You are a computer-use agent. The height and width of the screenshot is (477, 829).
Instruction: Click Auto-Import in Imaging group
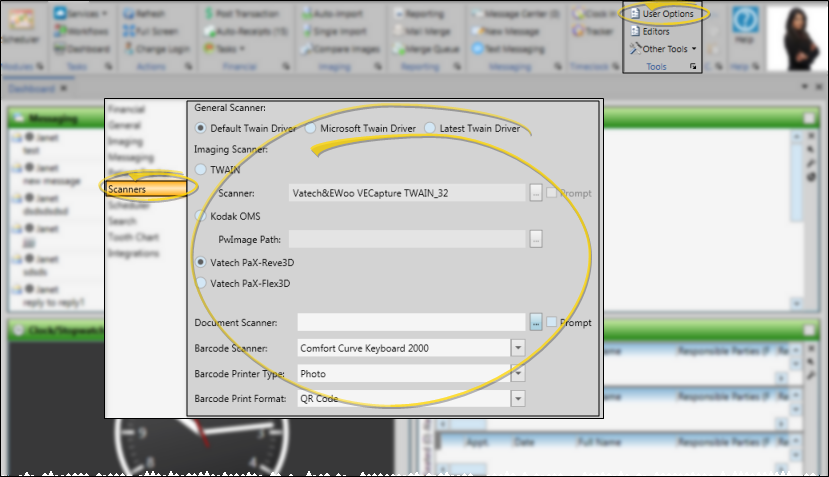click(332, 13)
